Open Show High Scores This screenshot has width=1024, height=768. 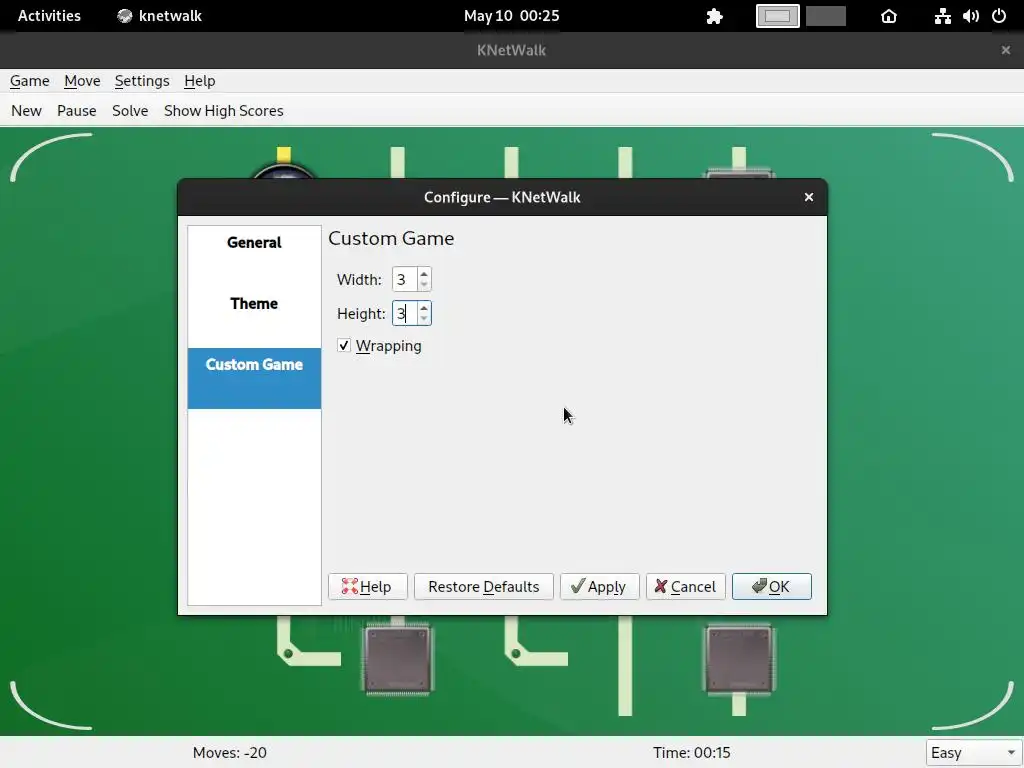(x=223, y=111)
